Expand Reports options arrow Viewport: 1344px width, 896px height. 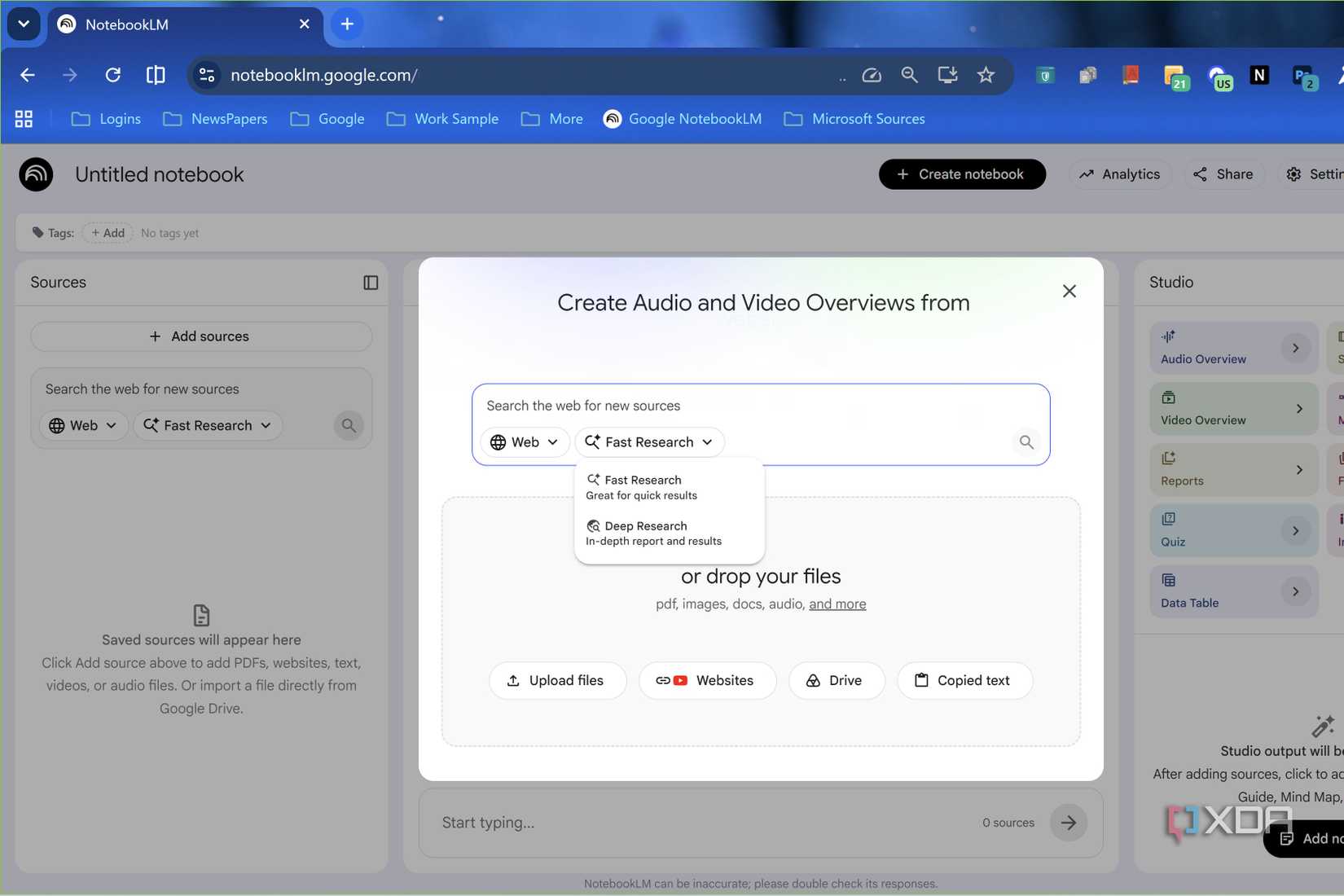(x=1299, y=470)
